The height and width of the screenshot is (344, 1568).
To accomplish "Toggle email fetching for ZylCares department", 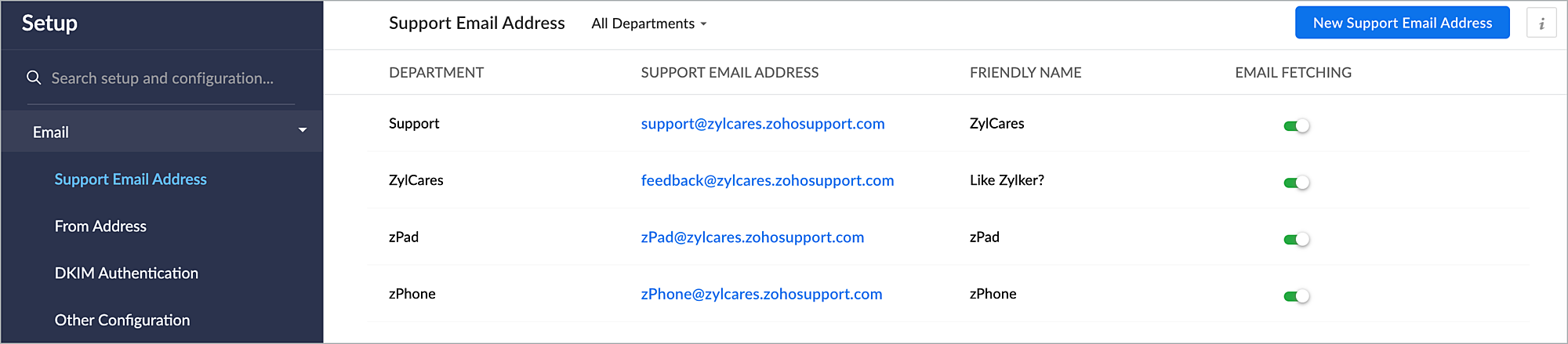I will (1297, 183).
